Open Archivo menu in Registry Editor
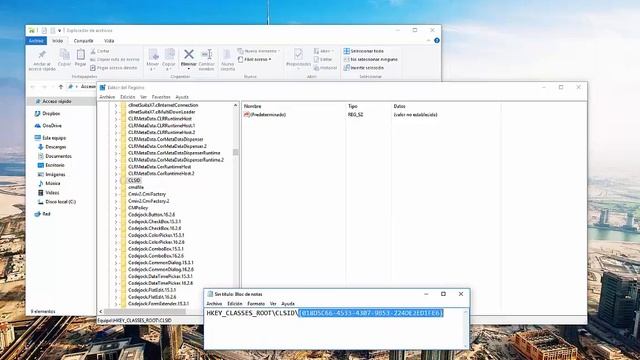This screenshot has height=360, width=640. 107,97
